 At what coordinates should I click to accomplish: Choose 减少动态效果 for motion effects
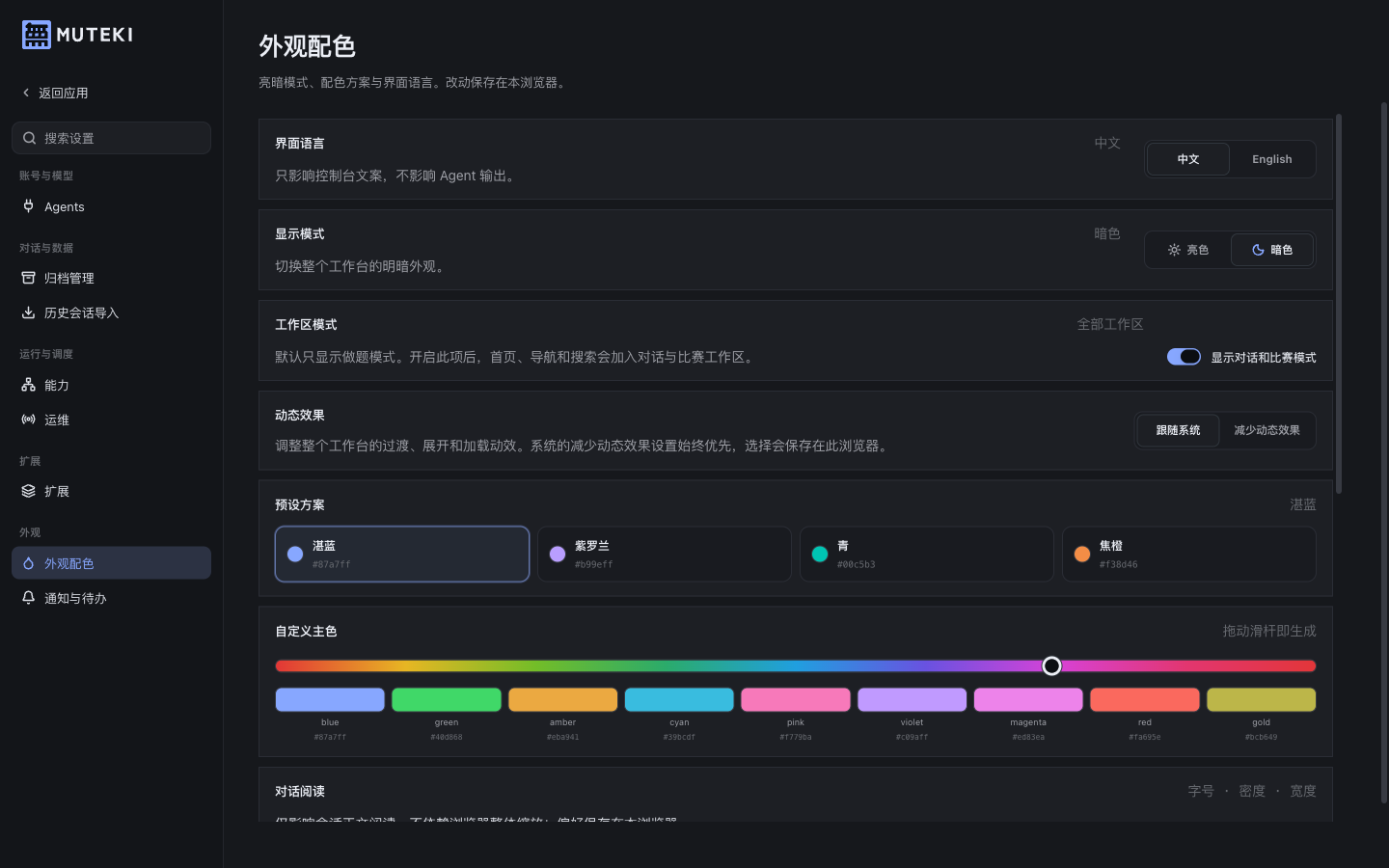1266,430
